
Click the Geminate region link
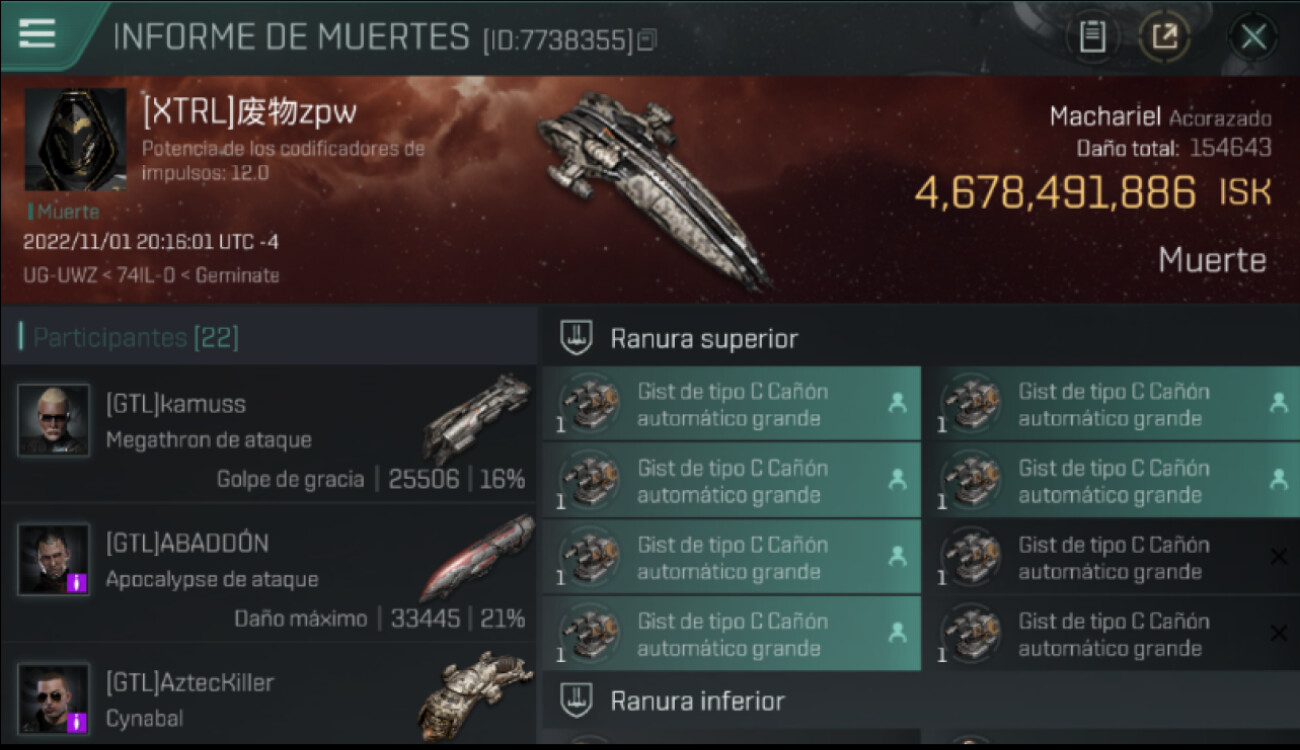(237, 275)
